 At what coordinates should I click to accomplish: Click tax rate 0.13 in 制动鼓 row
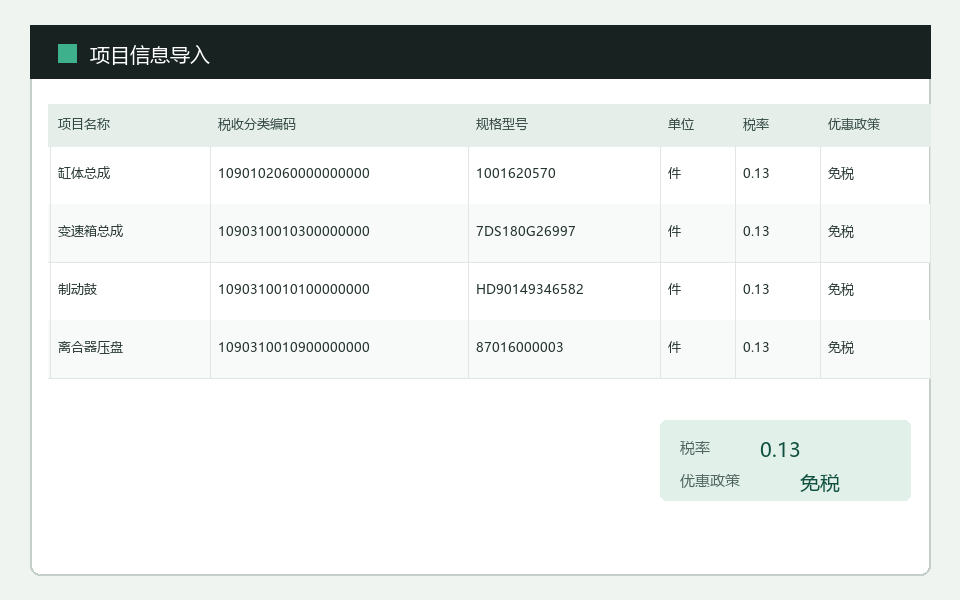tap(756, 289)
